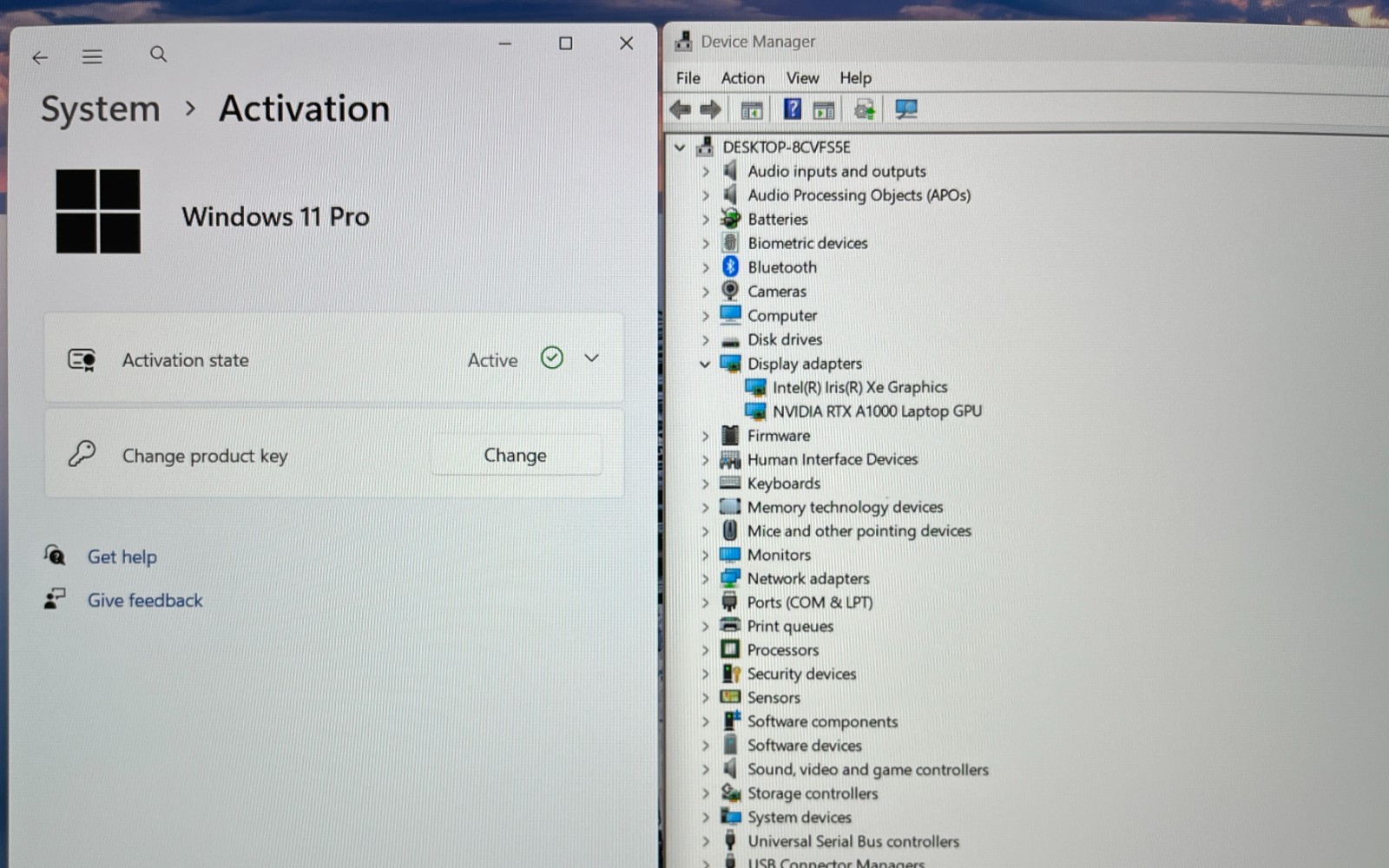Click the back arrow in Settings window
The image size is (1389, 868).
click(40, 57)
